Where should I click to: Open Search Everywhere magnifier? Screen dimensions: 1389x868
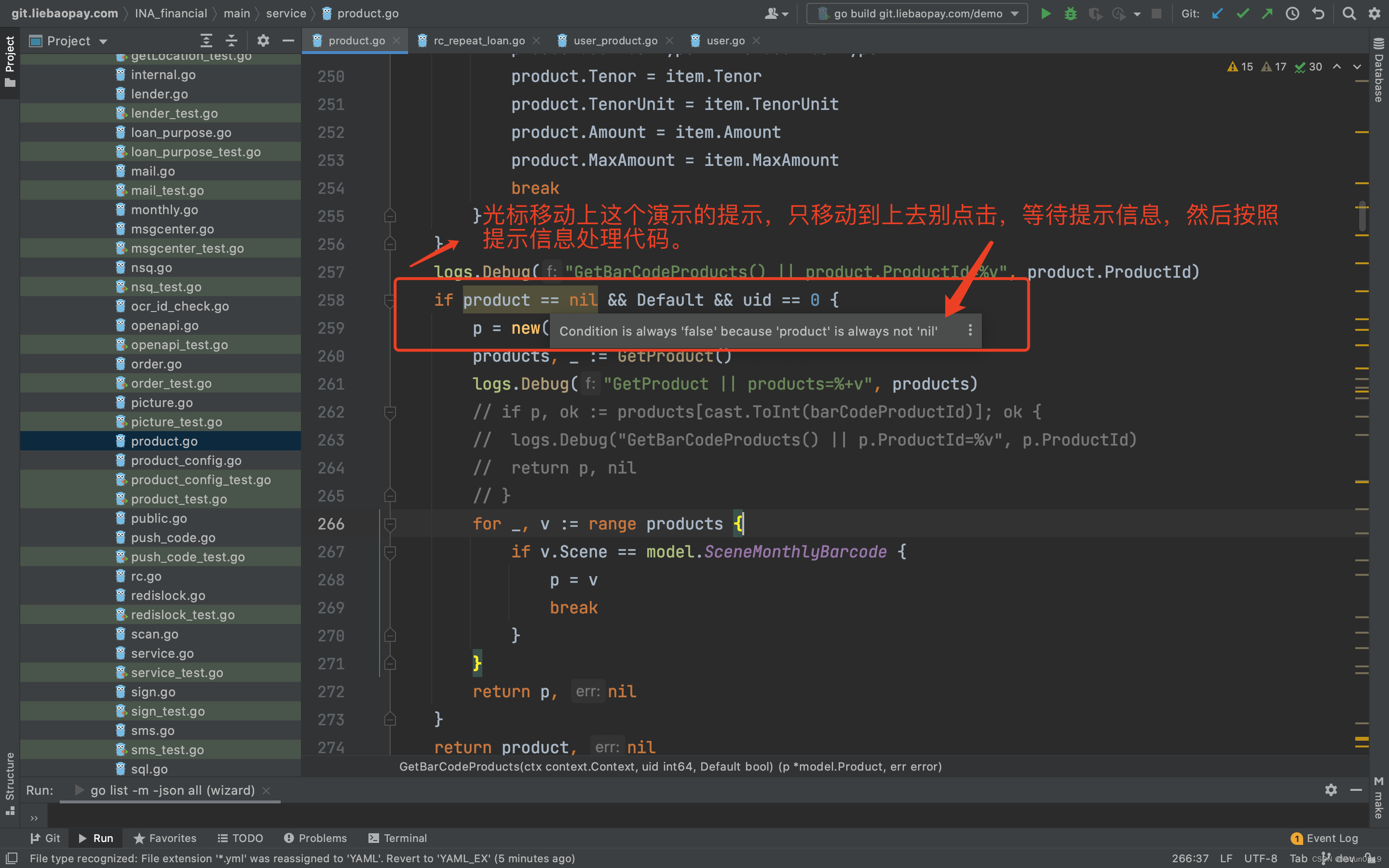click(1349, 13)
